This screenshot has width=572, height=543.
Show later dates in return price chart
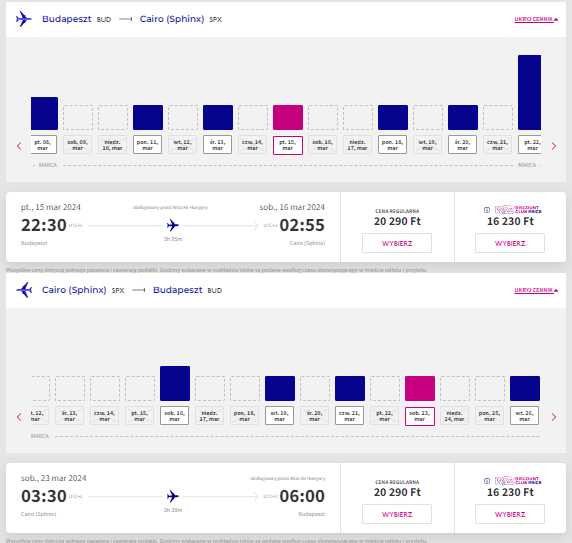554,417
